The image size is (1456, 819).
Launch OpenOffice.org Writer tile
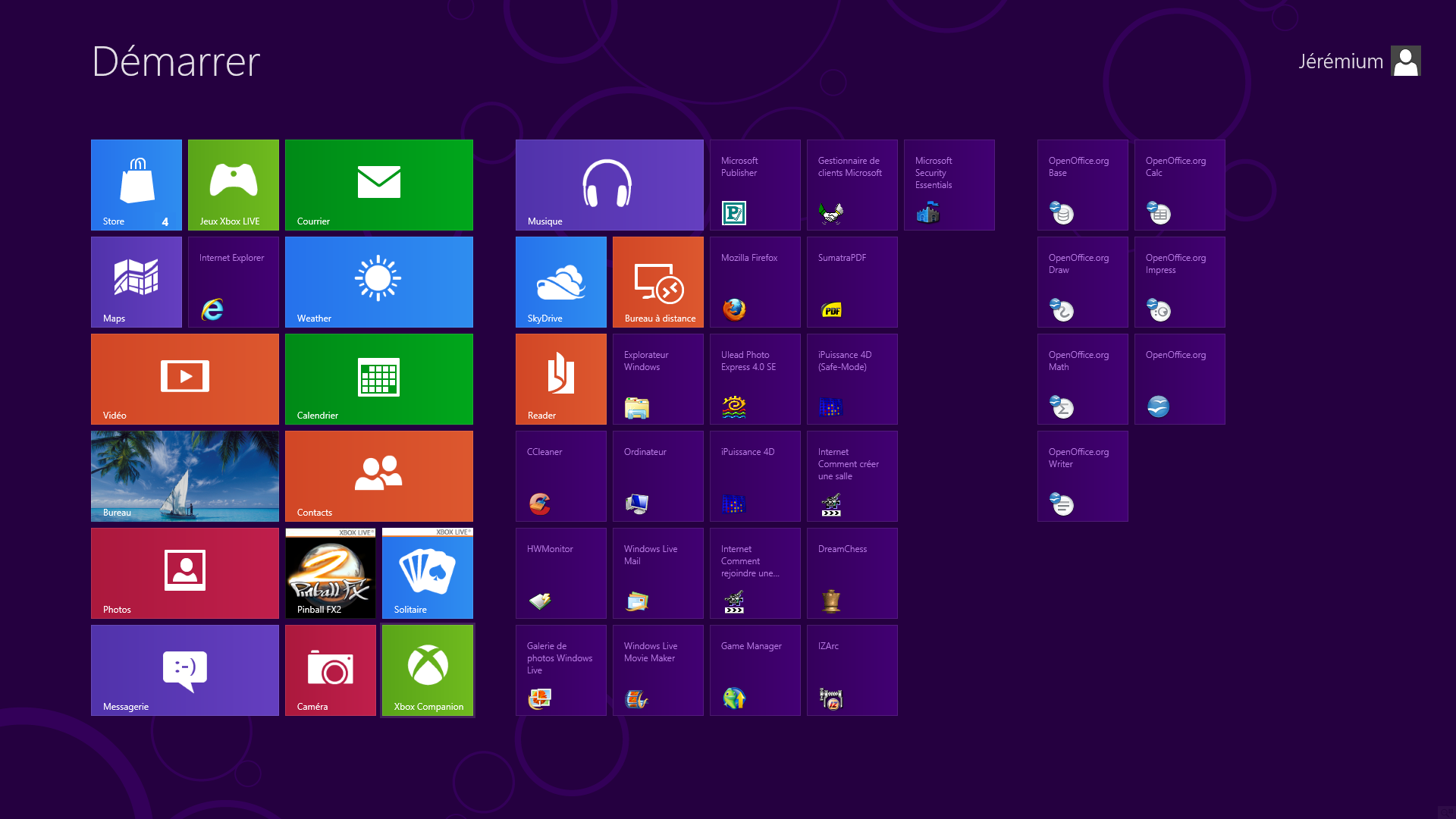[x=1083, y=475]
